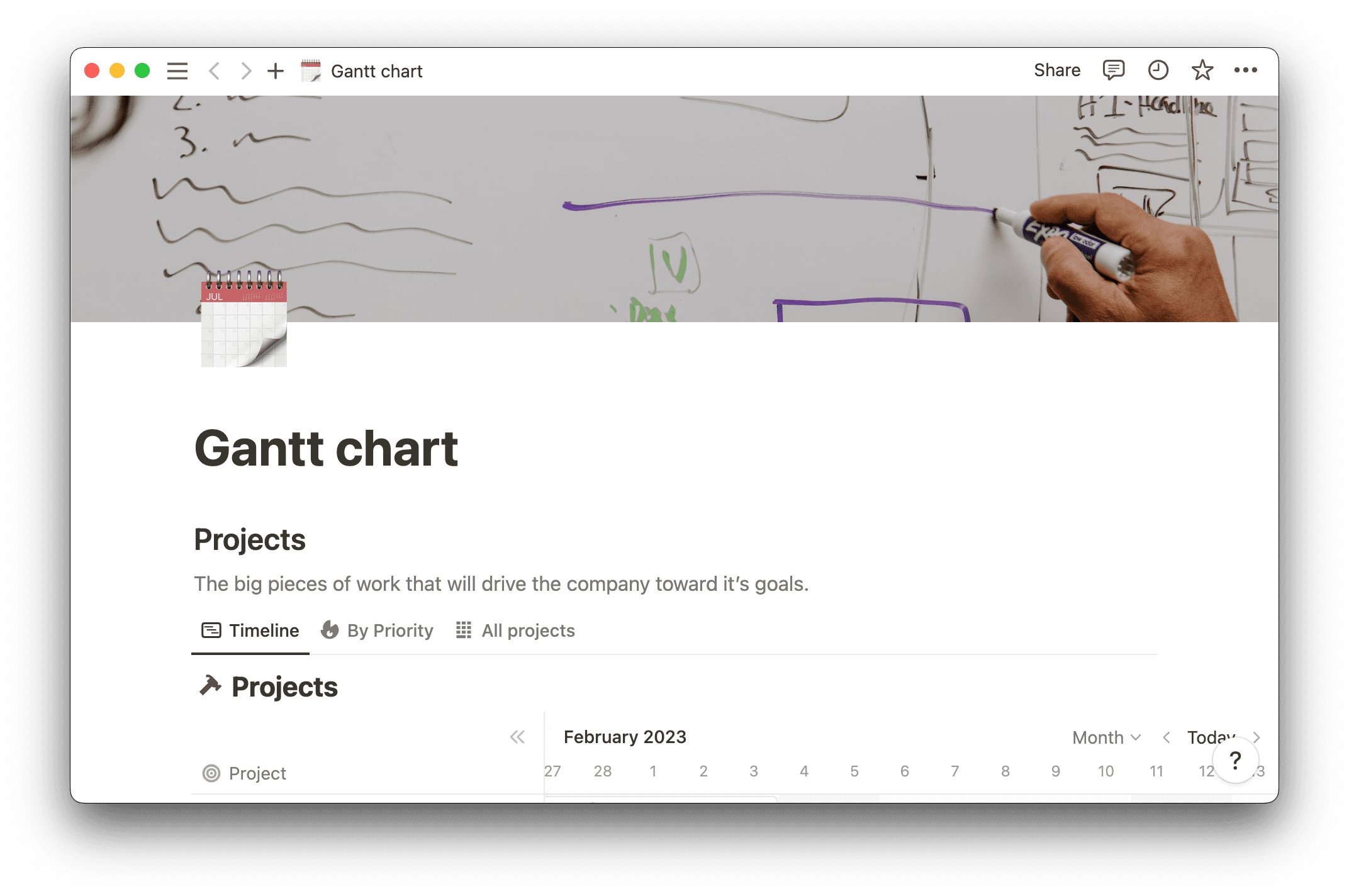The image size is (1349, 896).
Task: Collapse the timeline sidebar with double-chevron arrow
Action: 517,737
